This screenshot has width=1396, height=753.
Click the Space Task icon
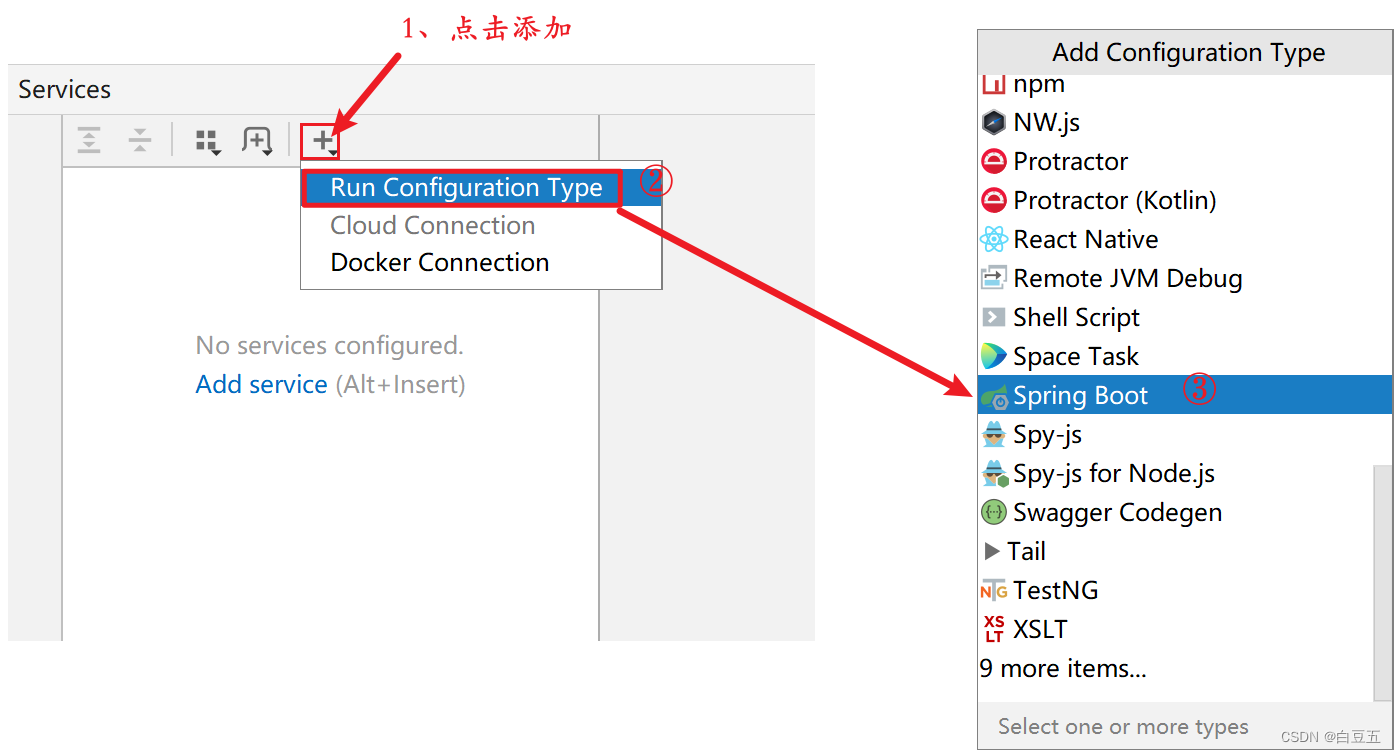point(993,356)
